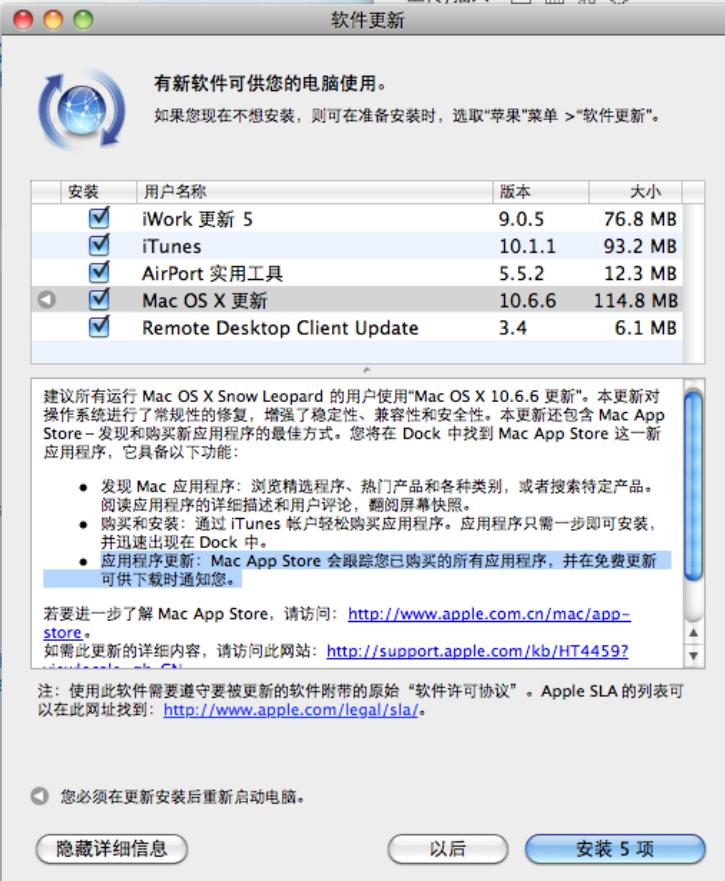The height and width of the screenshot is (881, 725).
Task: Click the 93.2 MB size cell
Action: point(640,246)
